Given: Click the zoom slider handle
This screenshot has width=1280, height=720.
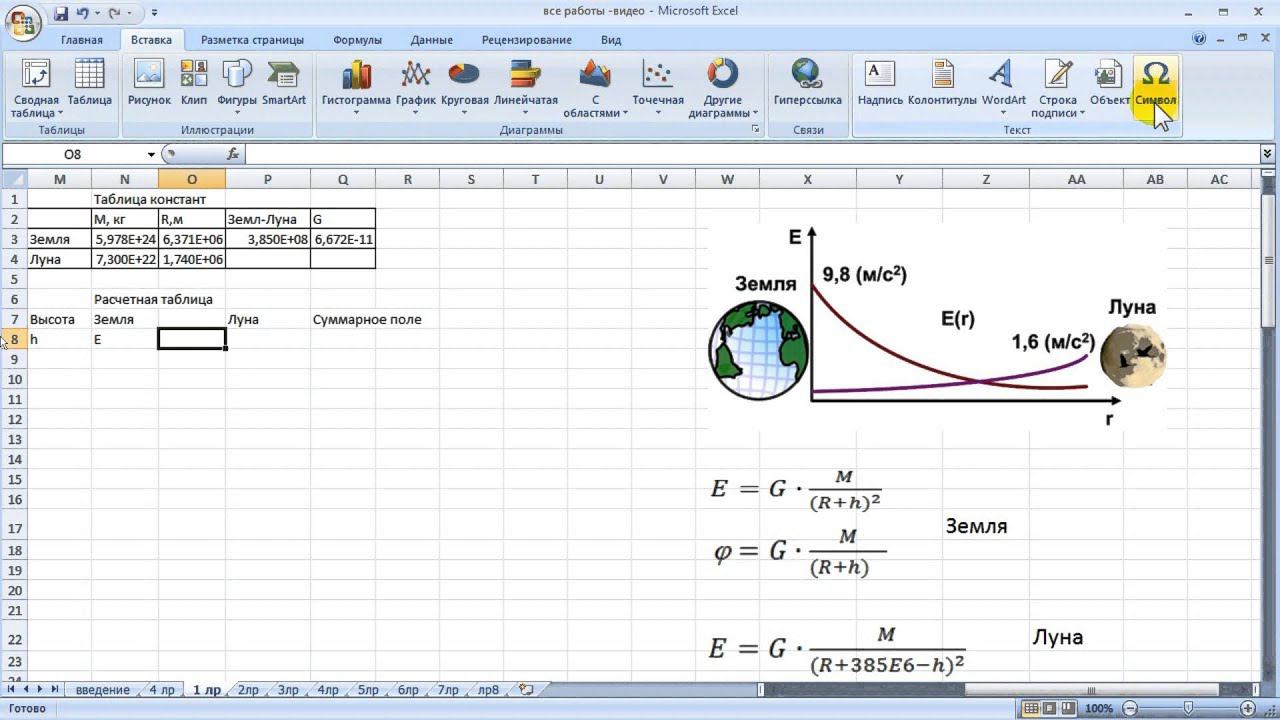Looking at the screenshot, I should pyautogui.click(x=1187, y=708).
